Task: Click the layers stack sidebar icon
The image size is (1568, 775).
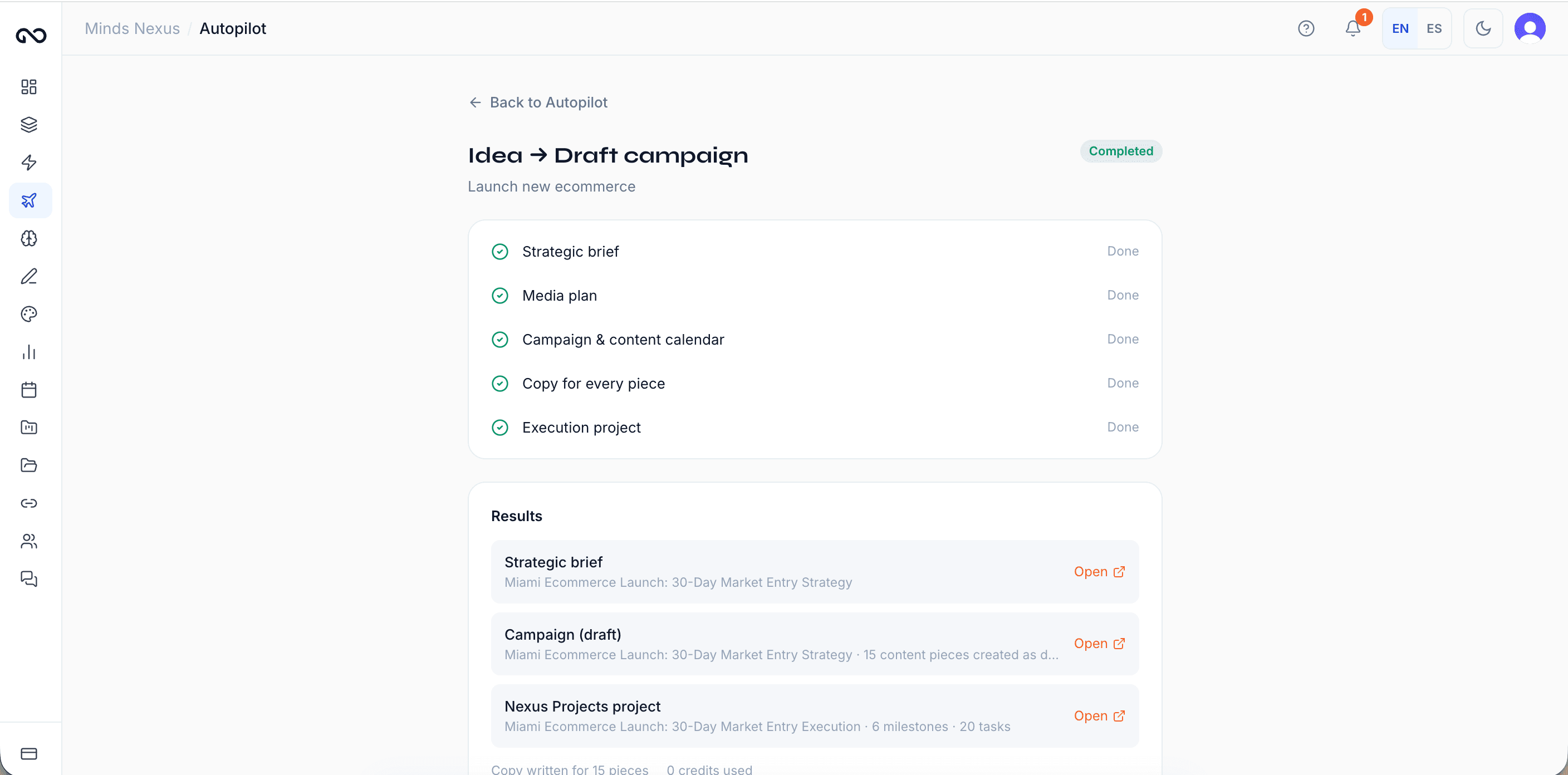Action: tap(28, 125)
